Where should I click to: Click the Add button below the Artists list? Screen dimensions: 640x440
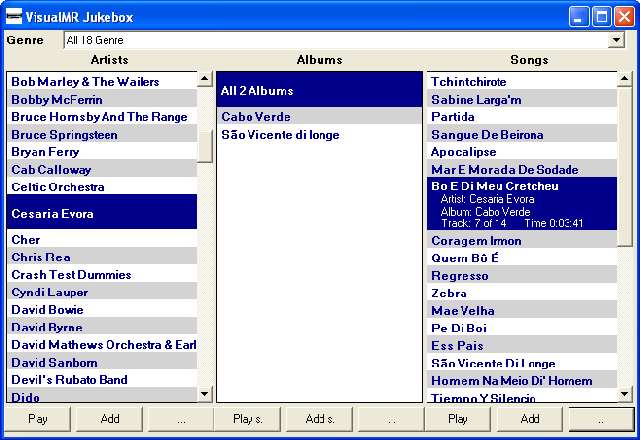tap(110, 419)
